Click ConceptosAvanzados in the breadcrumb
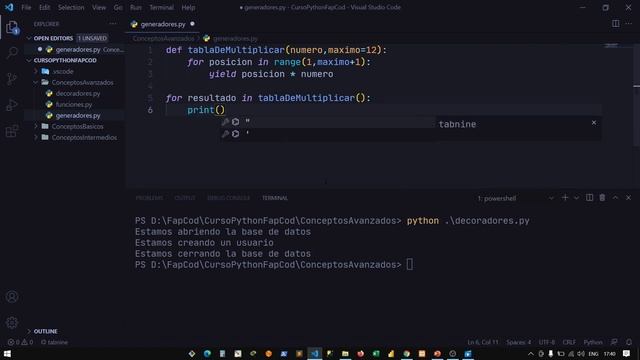640x360 pixels. [164, 38]
